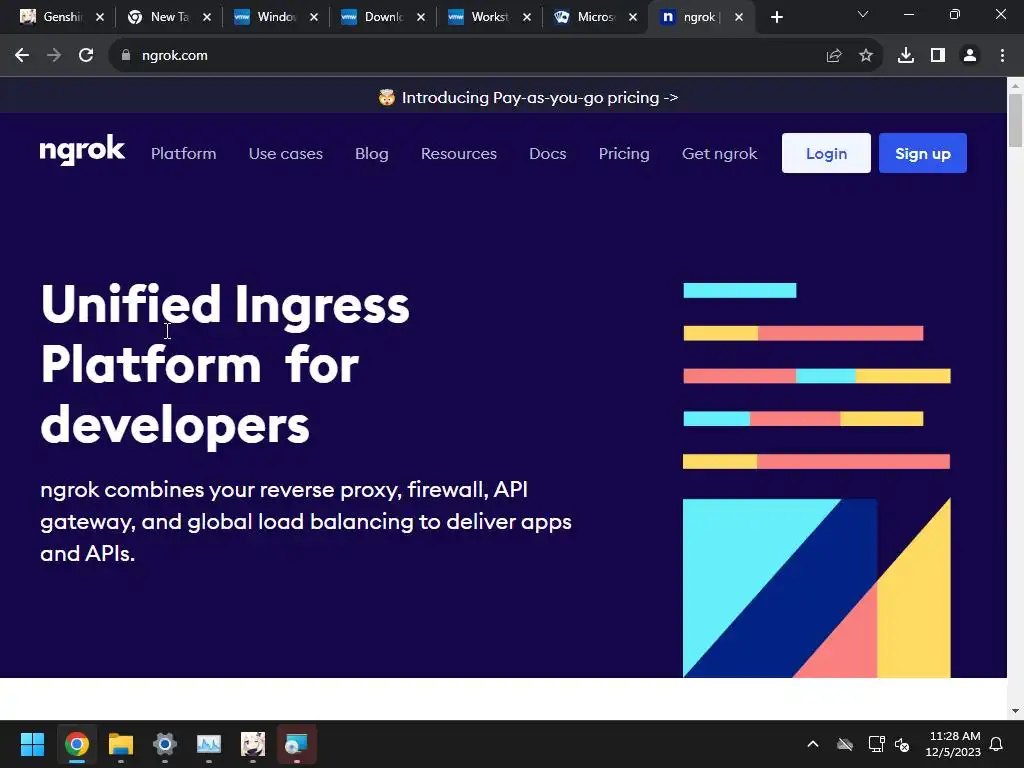
Task: Click the address bar URL ngrok.com
Action: point(175,56)
